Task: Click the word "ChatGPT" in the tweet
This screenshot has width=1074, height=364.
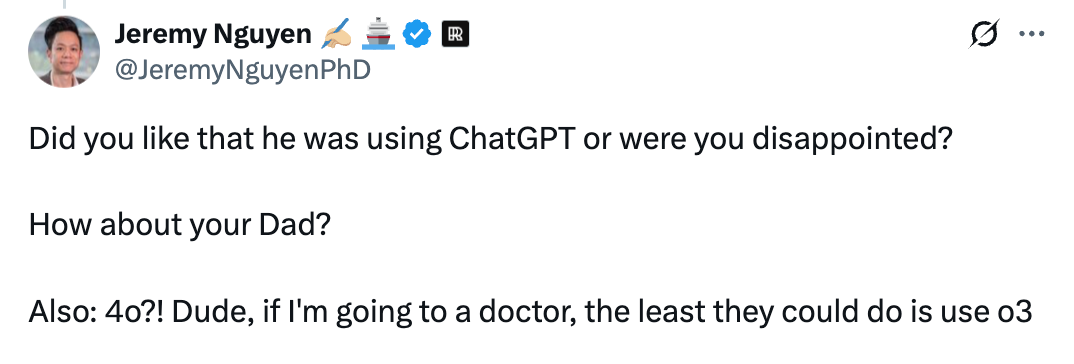Action: coord(511,140)
